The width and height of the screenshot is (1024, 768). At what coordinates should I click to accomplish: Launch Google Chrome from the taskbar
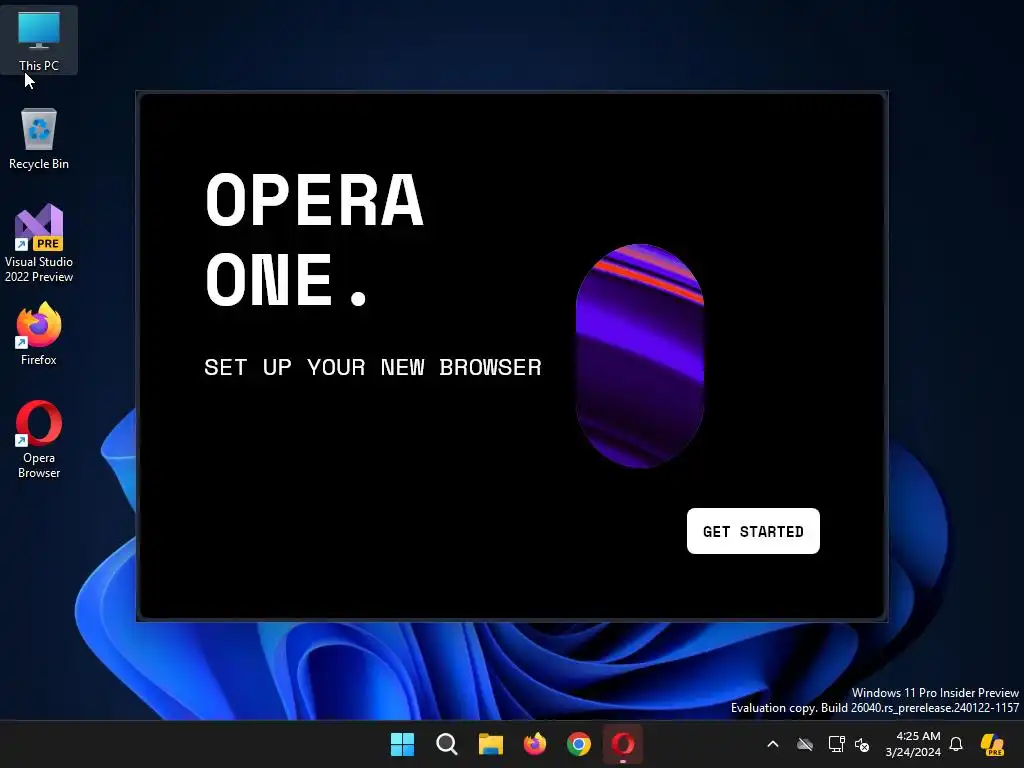579,744
